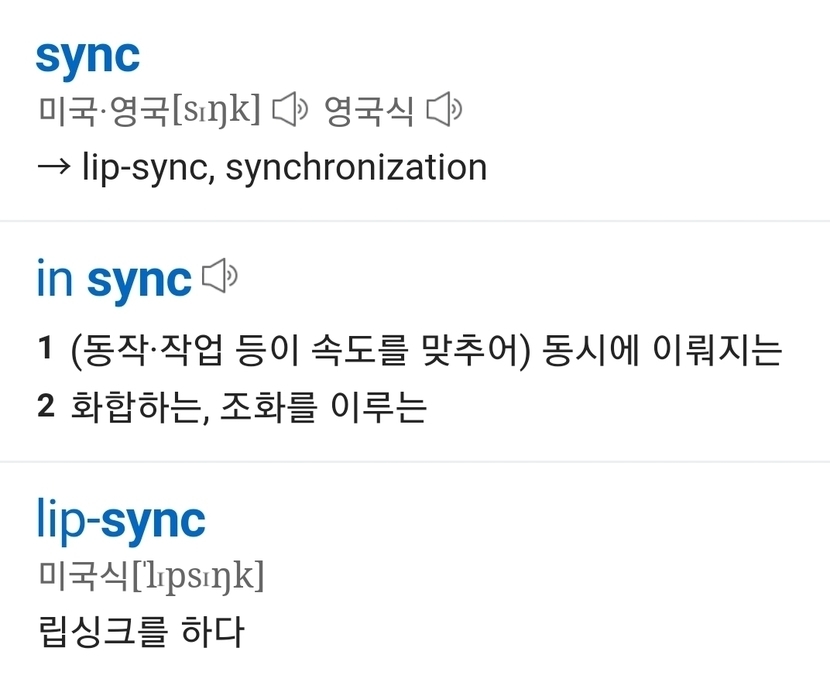The width and height of the screenshot is (830, 689).
Task: Select the meaning "동시에 이뤄지는"
Action: pos(661,350)
